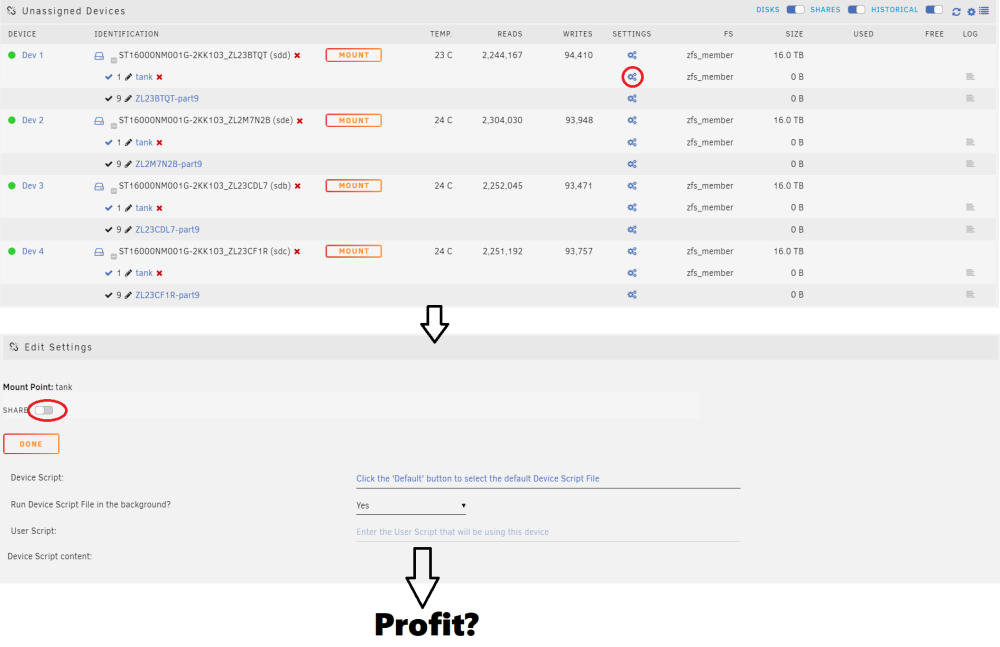Open the Dev 2 link

pos(33,121)
